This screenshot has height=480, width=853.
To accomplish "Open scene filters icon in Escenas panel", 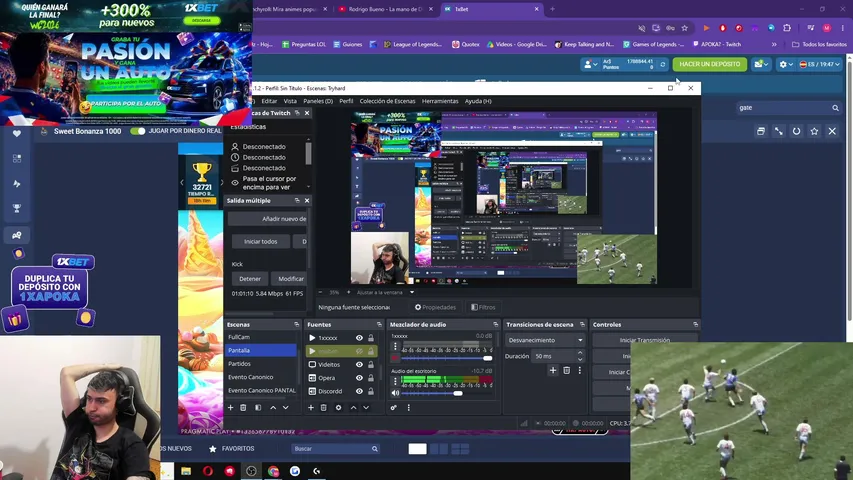I will (258, 408).
